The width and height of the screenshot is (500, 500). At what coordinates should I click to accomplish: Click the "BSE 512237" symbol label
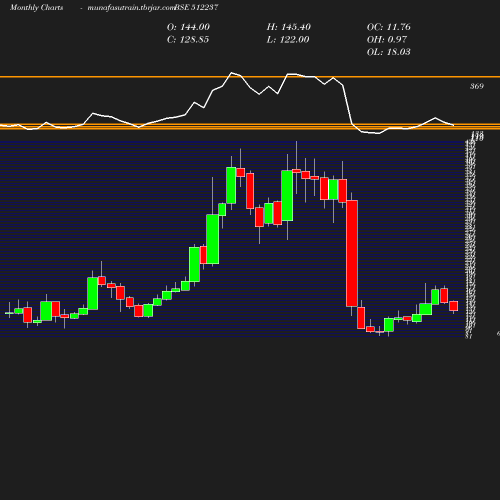[196, 7]
